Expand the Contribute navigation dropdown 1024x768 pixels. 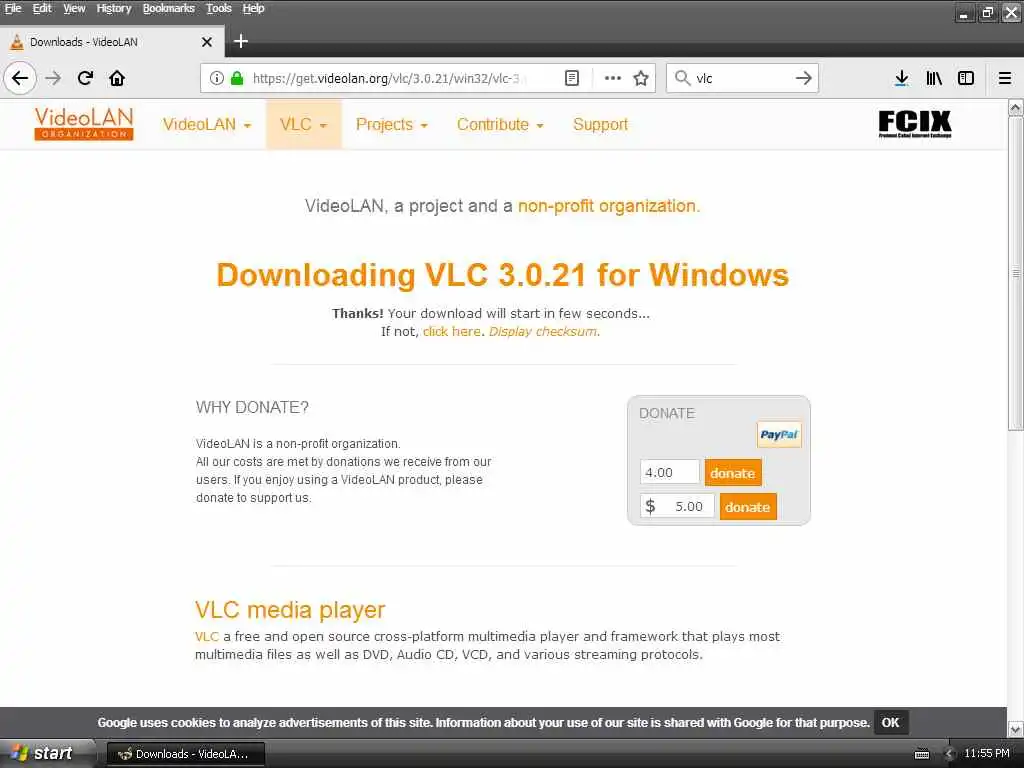(500, 125)
